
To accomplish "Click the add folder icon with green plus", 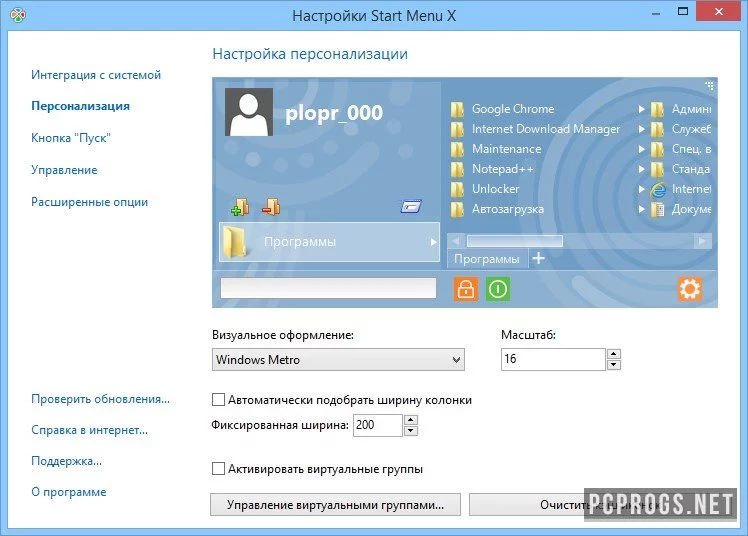I will point(240,207).
